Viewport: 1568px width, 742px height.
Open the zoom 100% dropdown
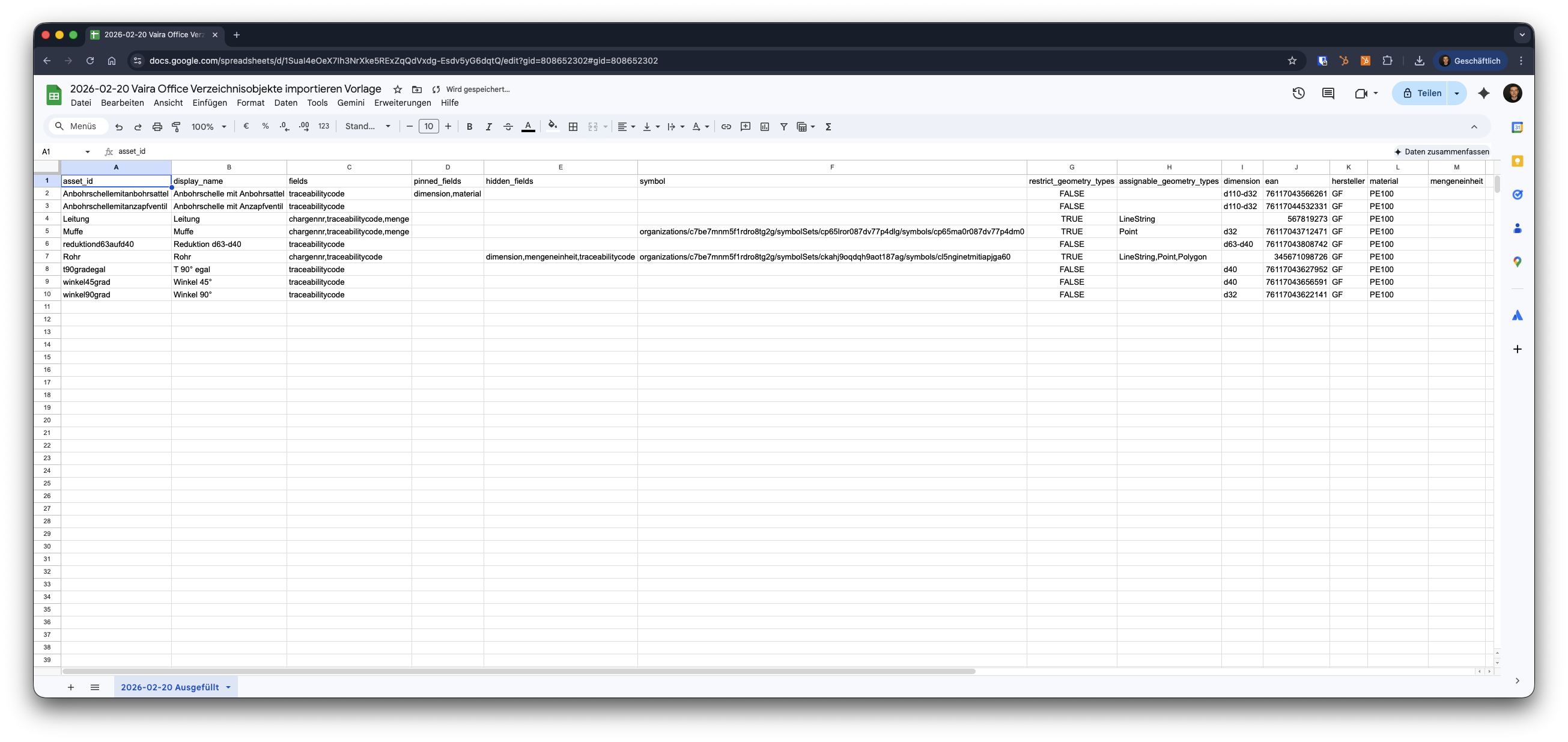[209, 127]
